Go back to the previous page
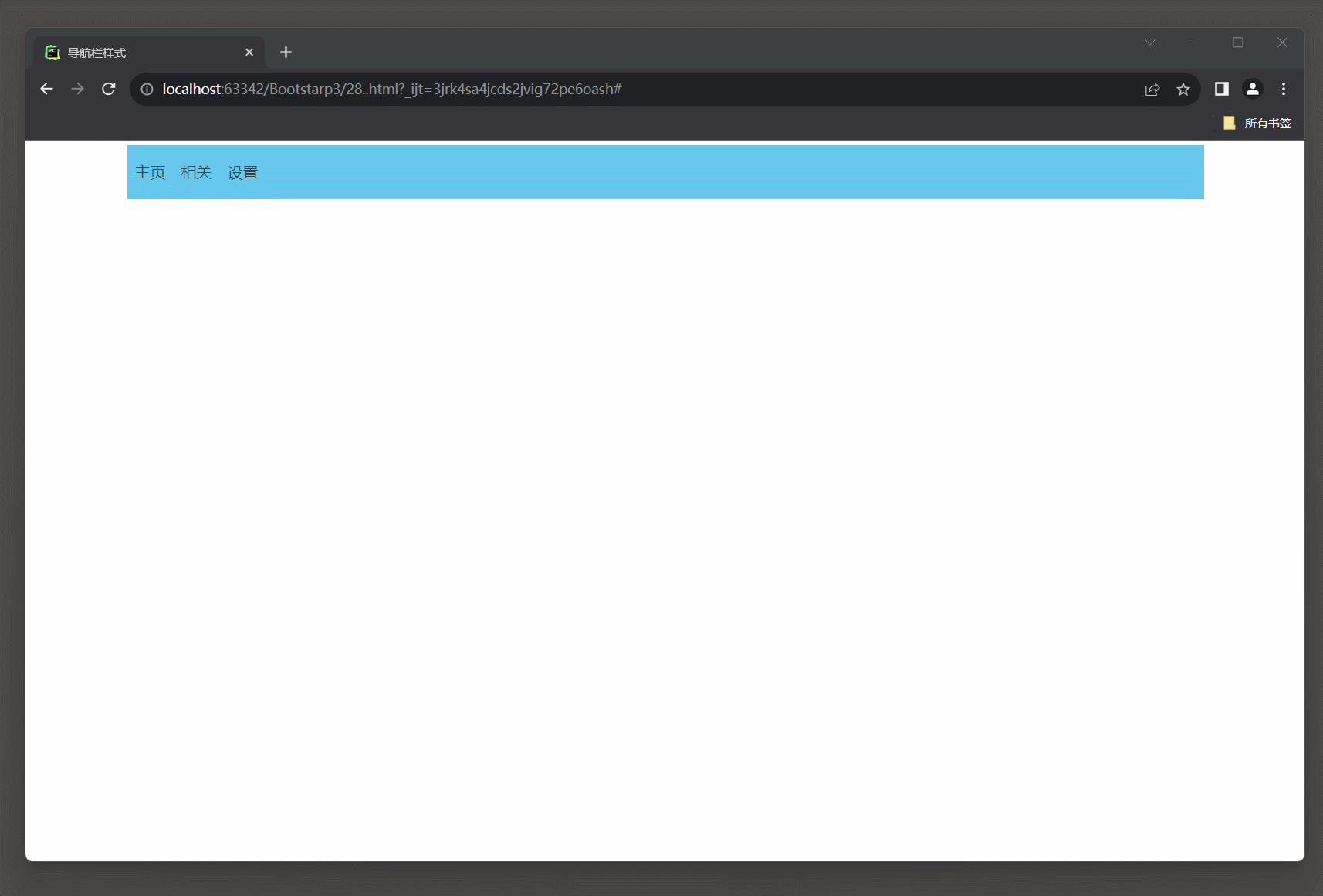 [x=46, y=89]
